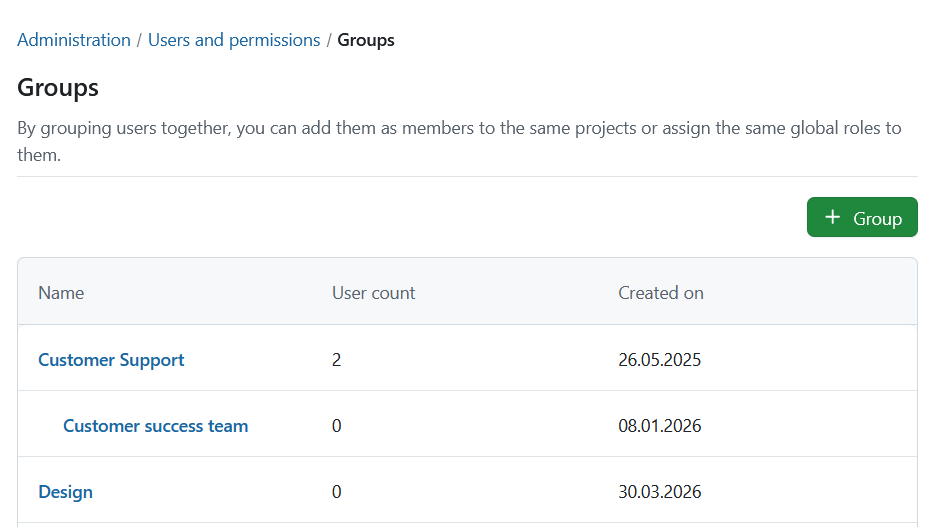Click the description text about grouping users
The height and width of the screenshot is (527, 937).
[x=459, y=141]
